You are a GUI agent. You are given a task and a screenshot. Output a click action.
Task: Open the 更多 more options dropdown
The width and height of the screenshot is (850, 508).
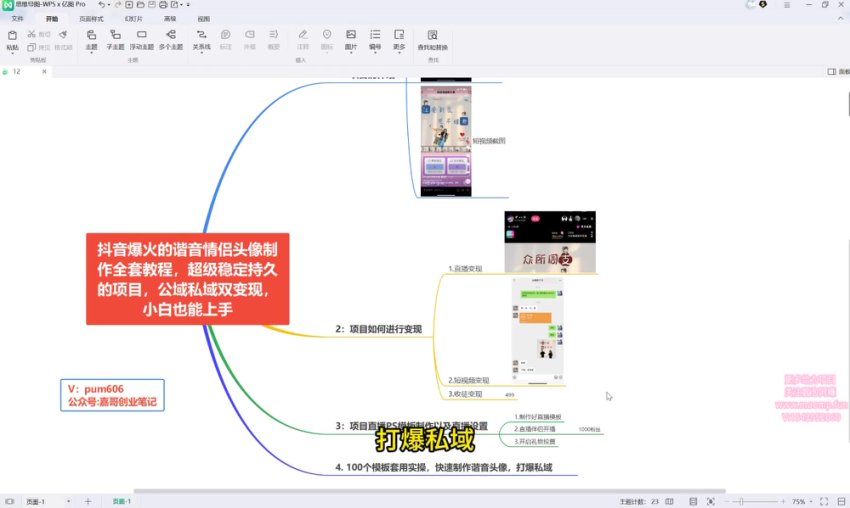(x=399, y=39)
